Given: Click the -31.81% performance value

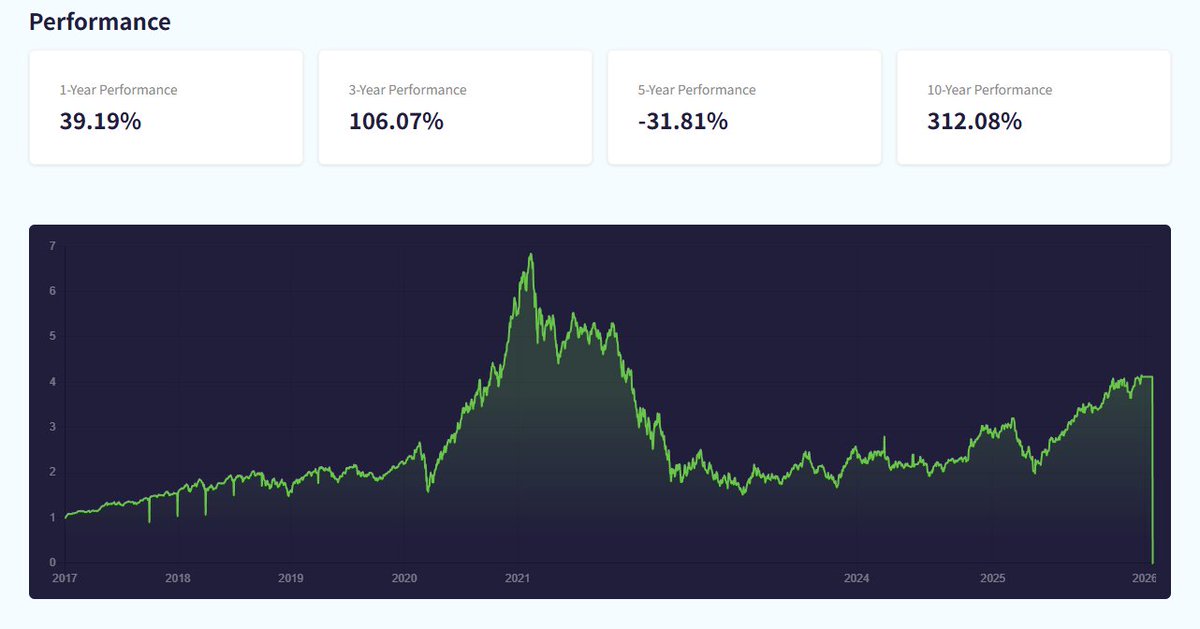Looking at the screenshot, I should click(x=683, y=122).
